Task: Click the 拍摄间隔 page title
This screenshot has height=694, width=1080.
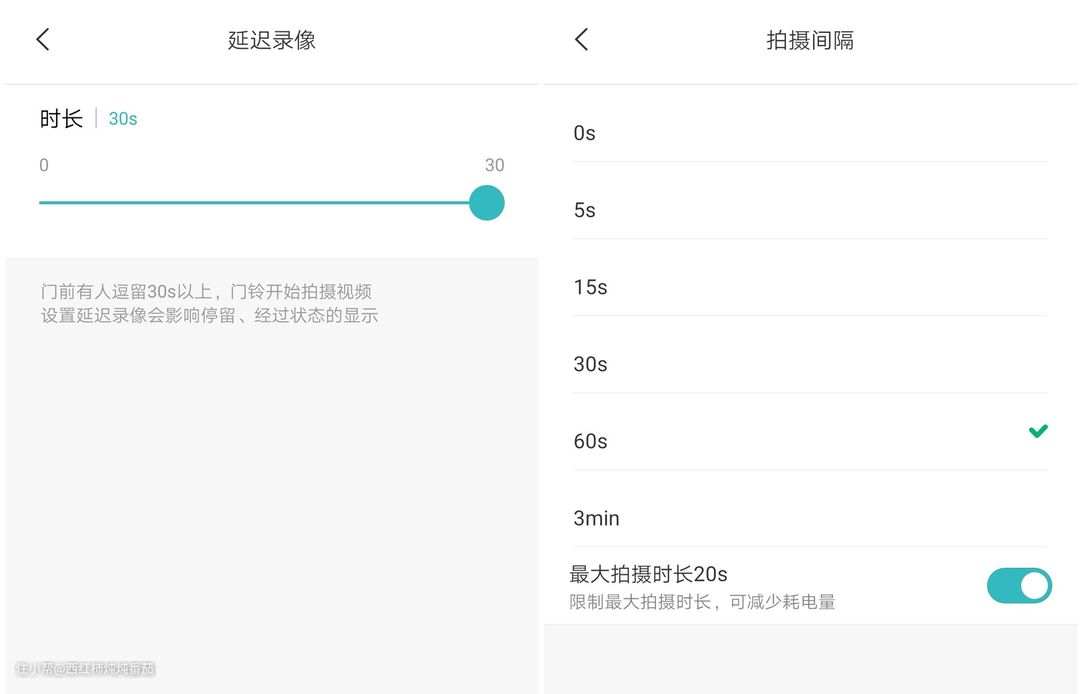Action: click(810, 40)
